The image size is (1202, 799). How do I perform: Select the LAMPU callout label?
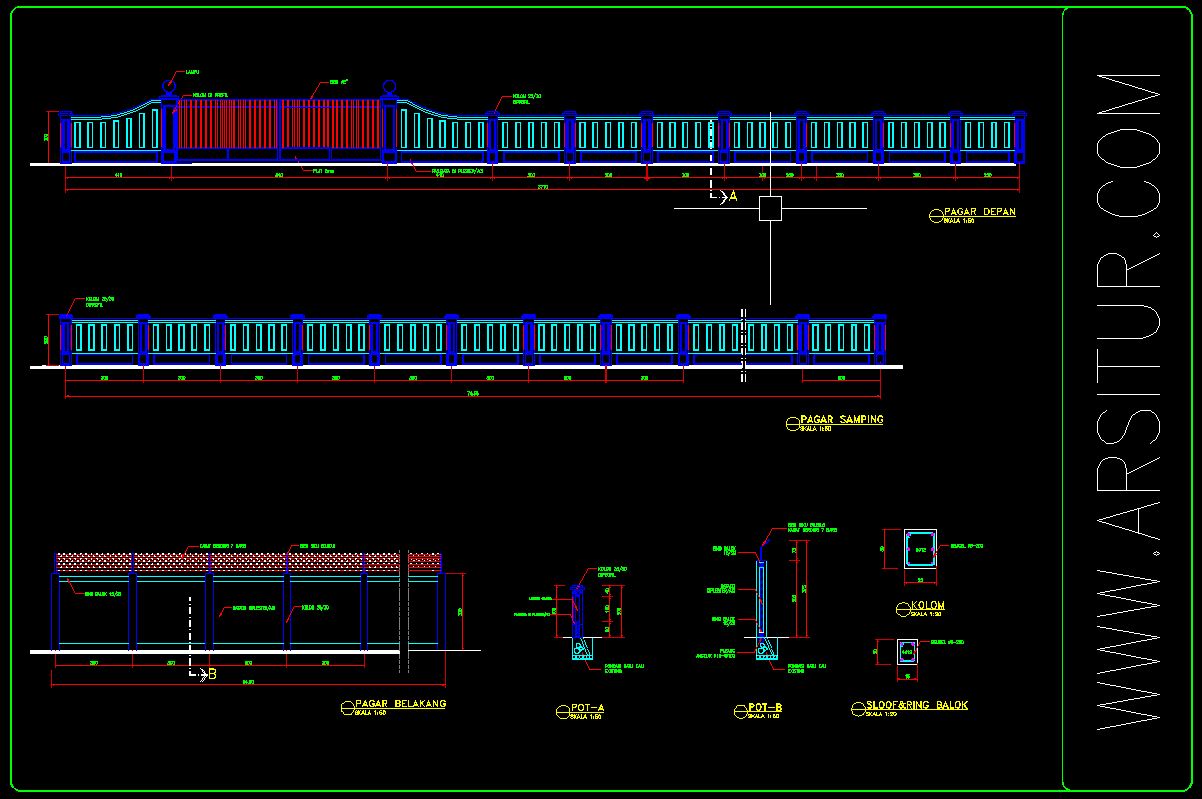(191, 71)
